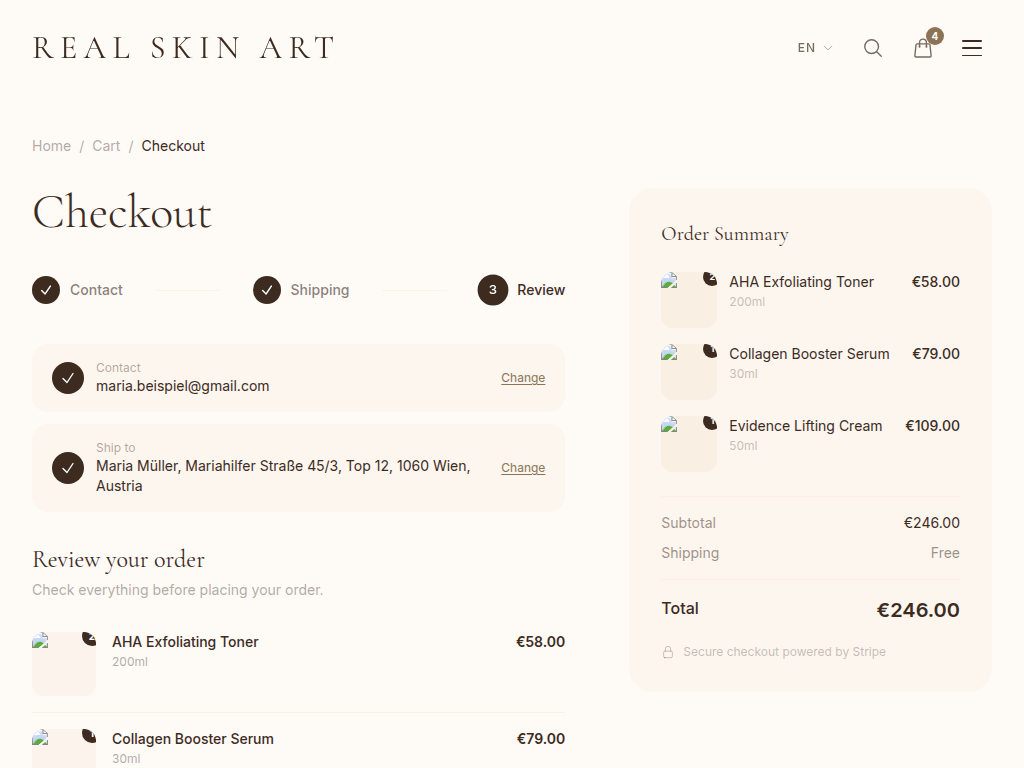The height and width of the screenshot is (768, 1024).
Task: Click Evidence Lifting Cream thumbnail in summary
Action: tap(689, 444)
